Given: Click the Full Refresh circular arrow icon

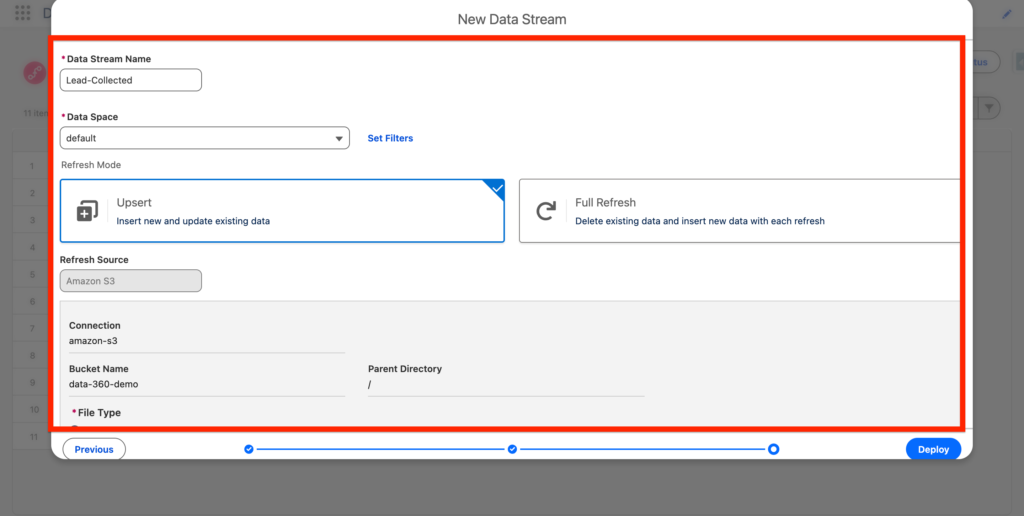Looking at the screenshot, I should pos(546,211).
